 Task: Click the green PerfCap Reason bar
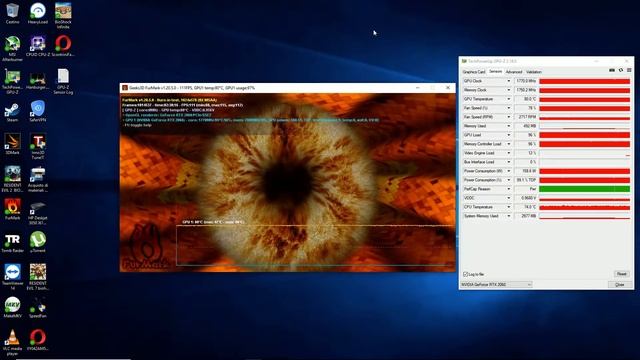(x=584, y=189)
